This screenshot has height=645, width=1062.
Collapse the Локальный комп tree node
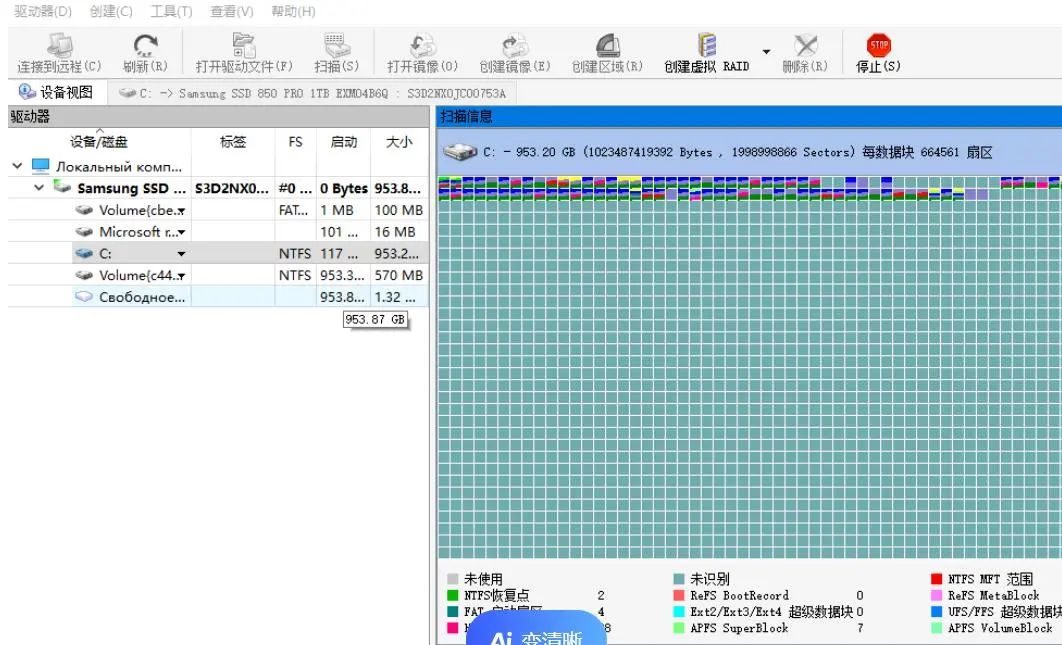pos(18,166)
